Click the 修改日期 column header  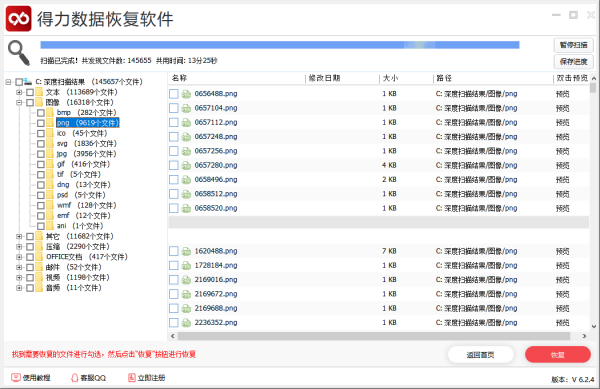tap(324, 78)
